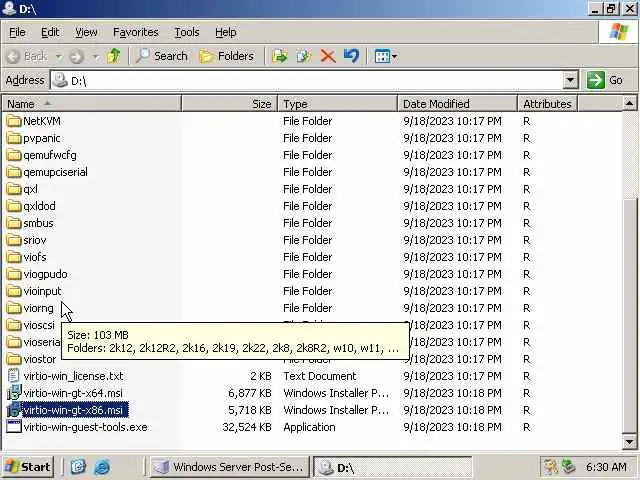Select the NetKVM folder icon
The image size is (640, 480).
[x=14, y=121]
